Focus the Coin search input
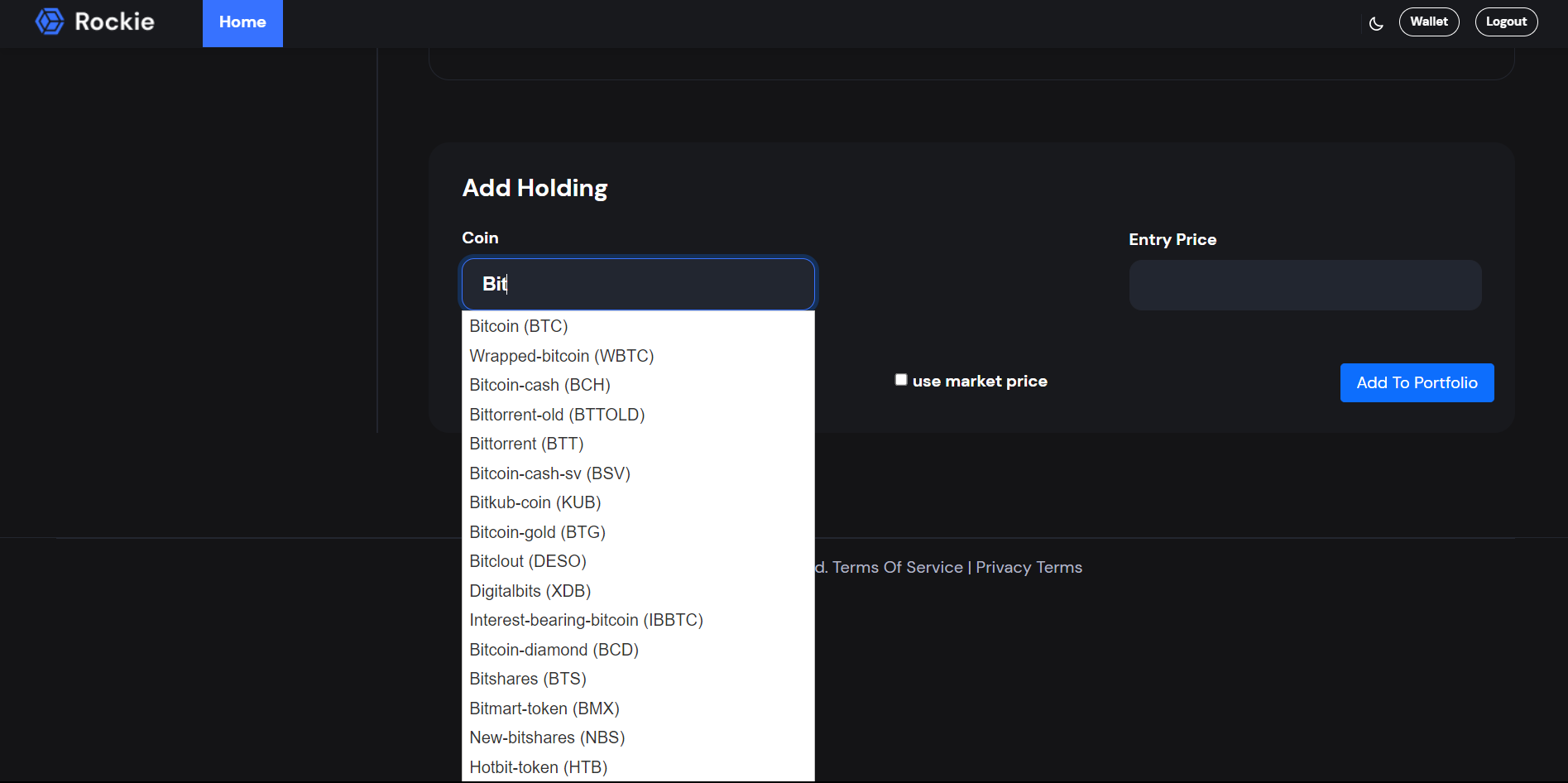This screenshot has height=783, width=1568. point(638,284)
